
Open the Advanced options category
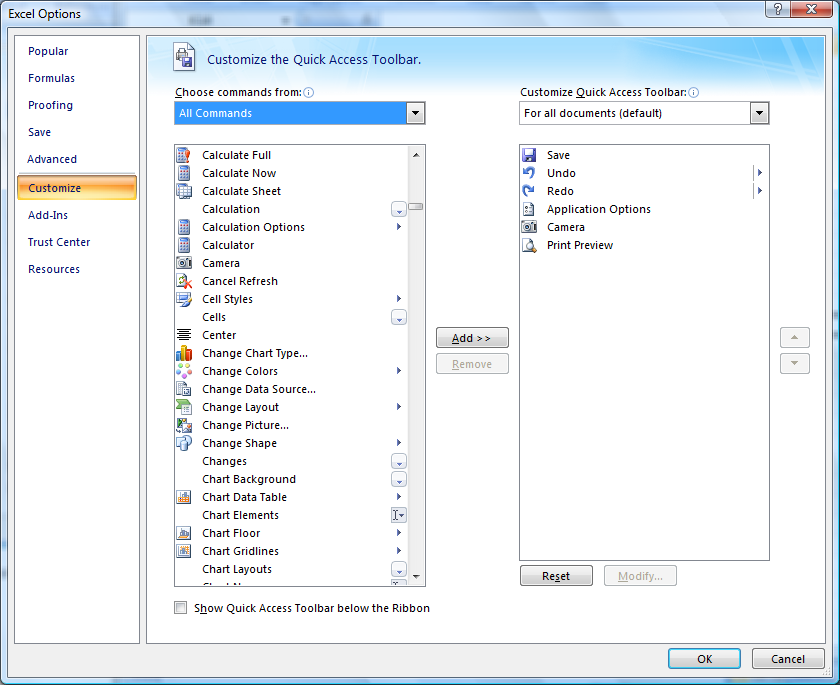pyautogui.click(x=52, y=159)
